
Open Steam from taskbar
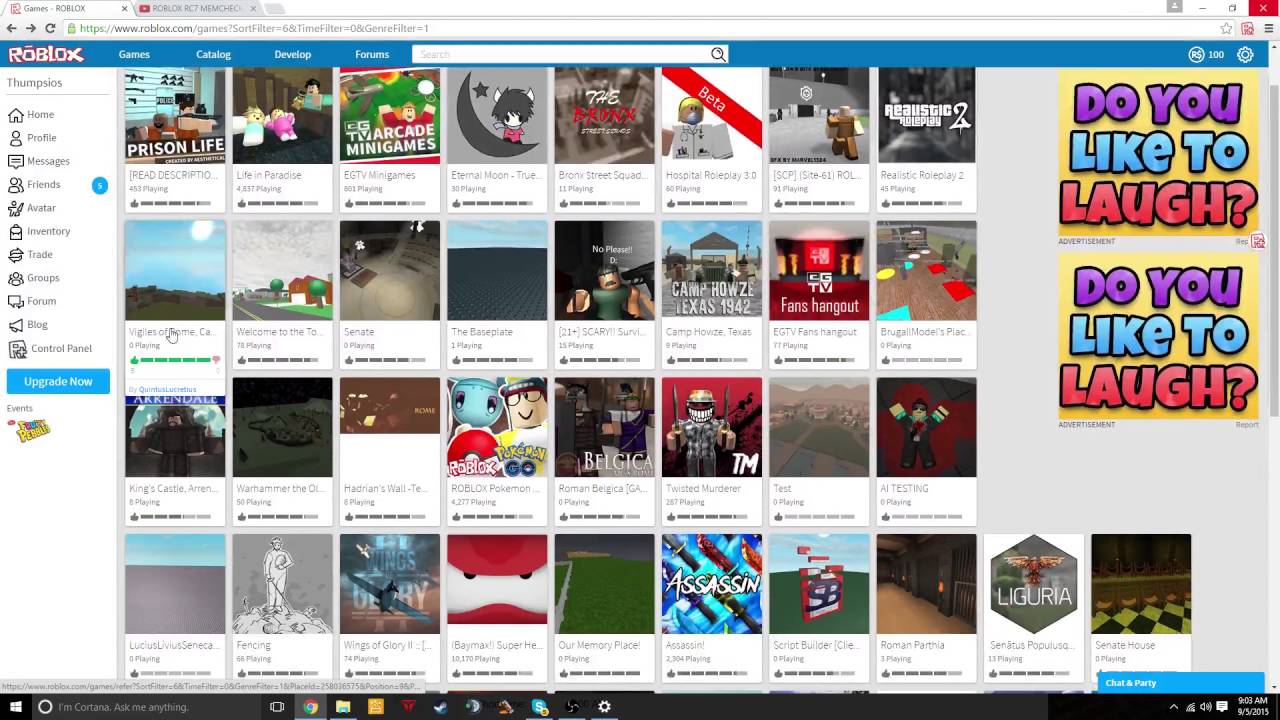click(x=441, y=706)
